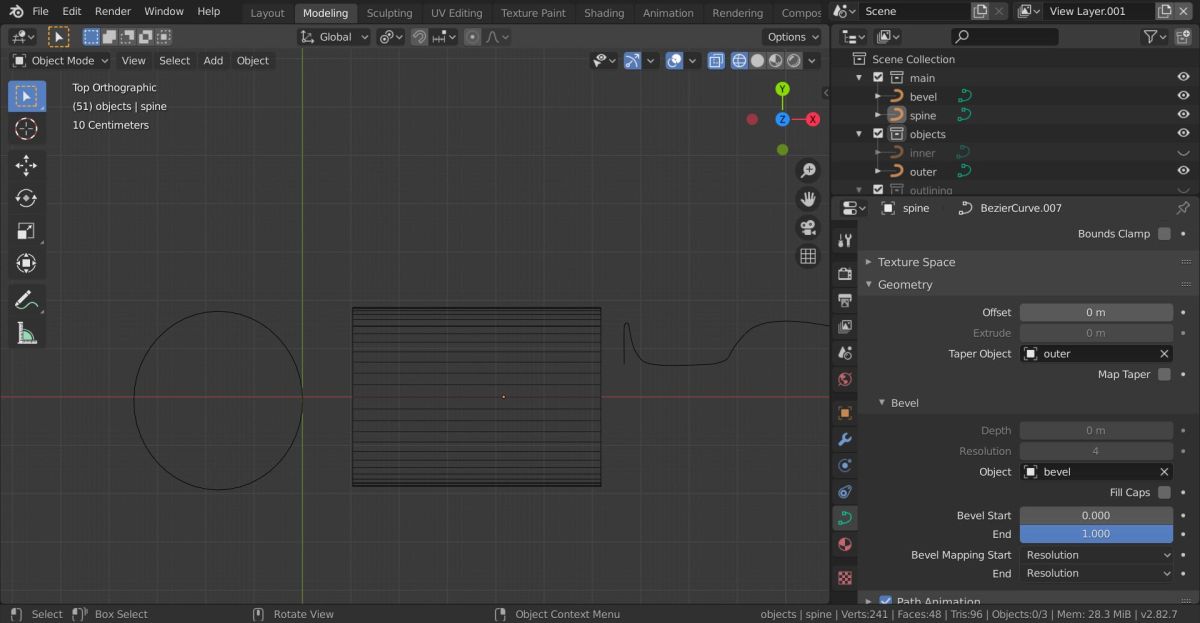Open the Material properties tab
Image resolution: width=1200 pixels, height=623 pixels.
pyautogui.click(x=845, y=545)
